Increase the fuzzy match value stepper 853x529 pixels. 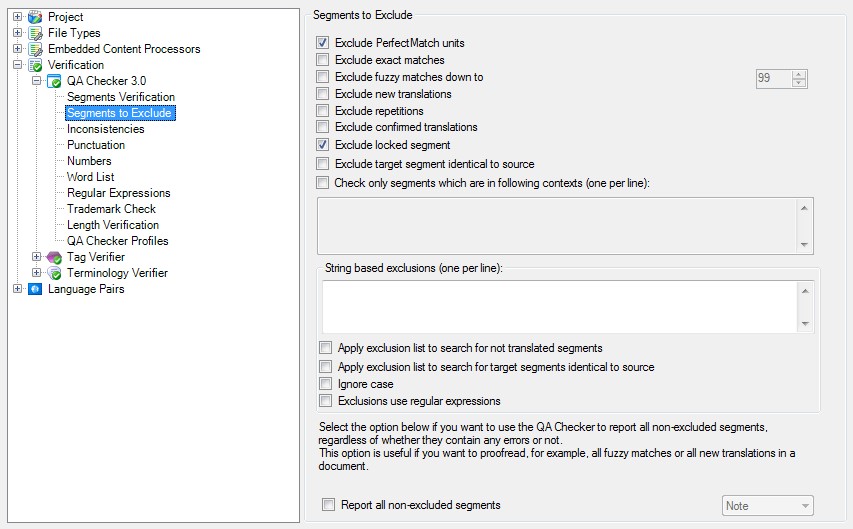[x=798, y=73]
